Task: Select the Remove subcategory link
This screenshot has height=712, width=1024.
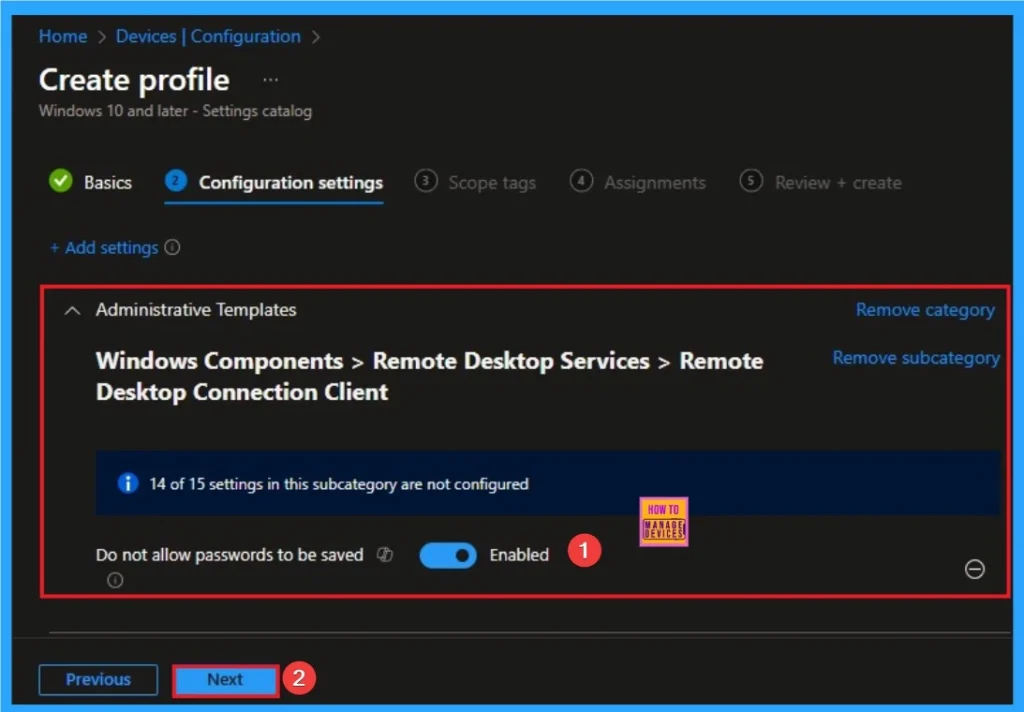Action: coord(916,357)
